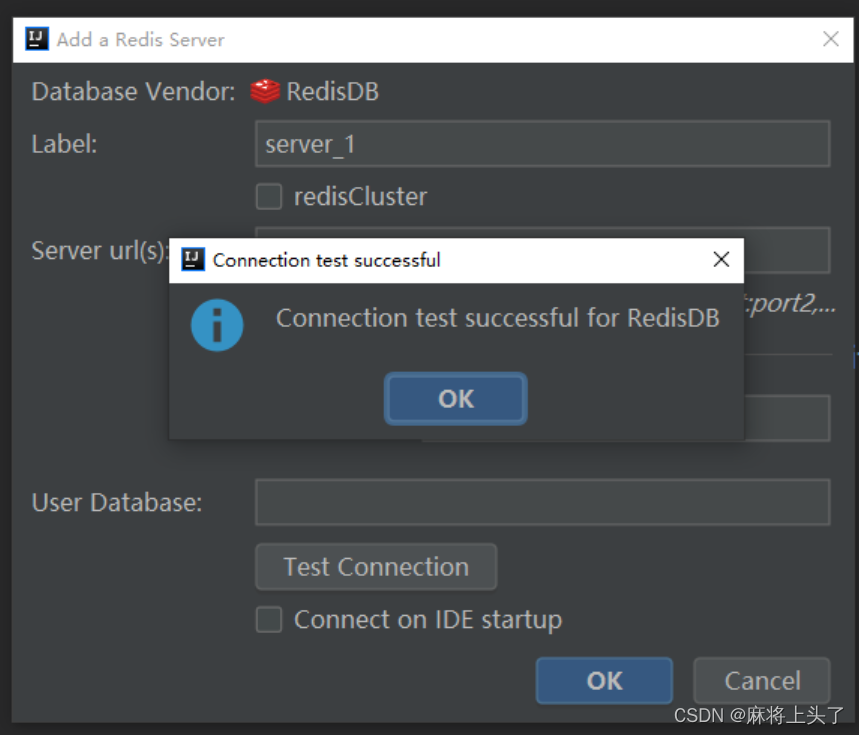Close the Add a Redis Server dialog
Screen dimensions: 859x735
click(x=831, y=39)
